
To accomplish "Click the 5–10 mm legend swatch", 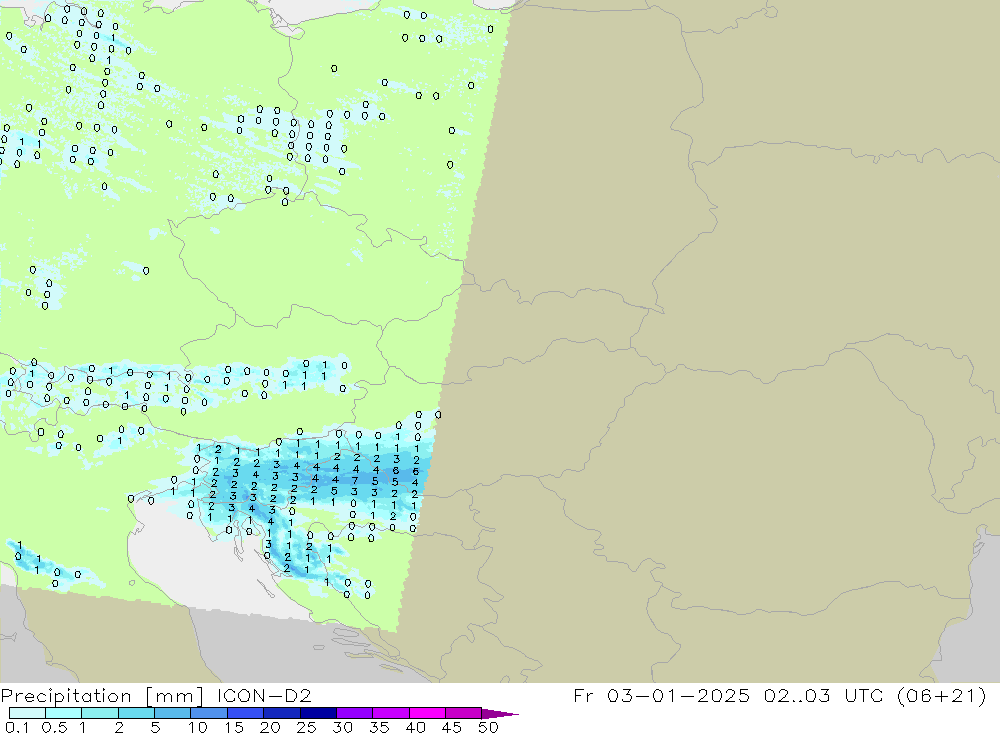I will coord(172,713).
